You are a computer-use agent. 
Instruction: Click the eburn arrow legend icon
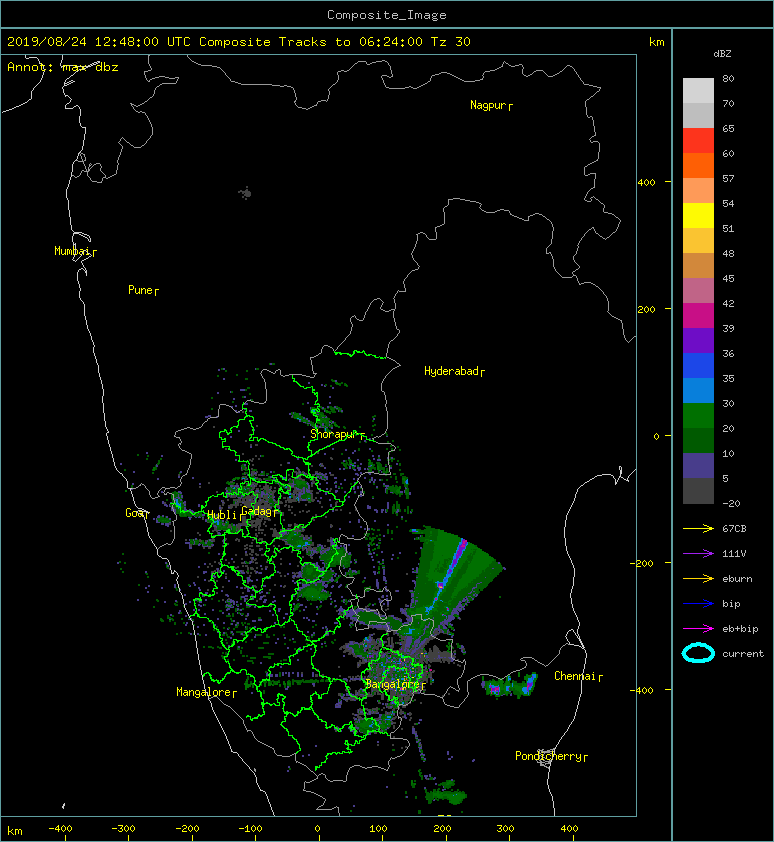(698, 578)
